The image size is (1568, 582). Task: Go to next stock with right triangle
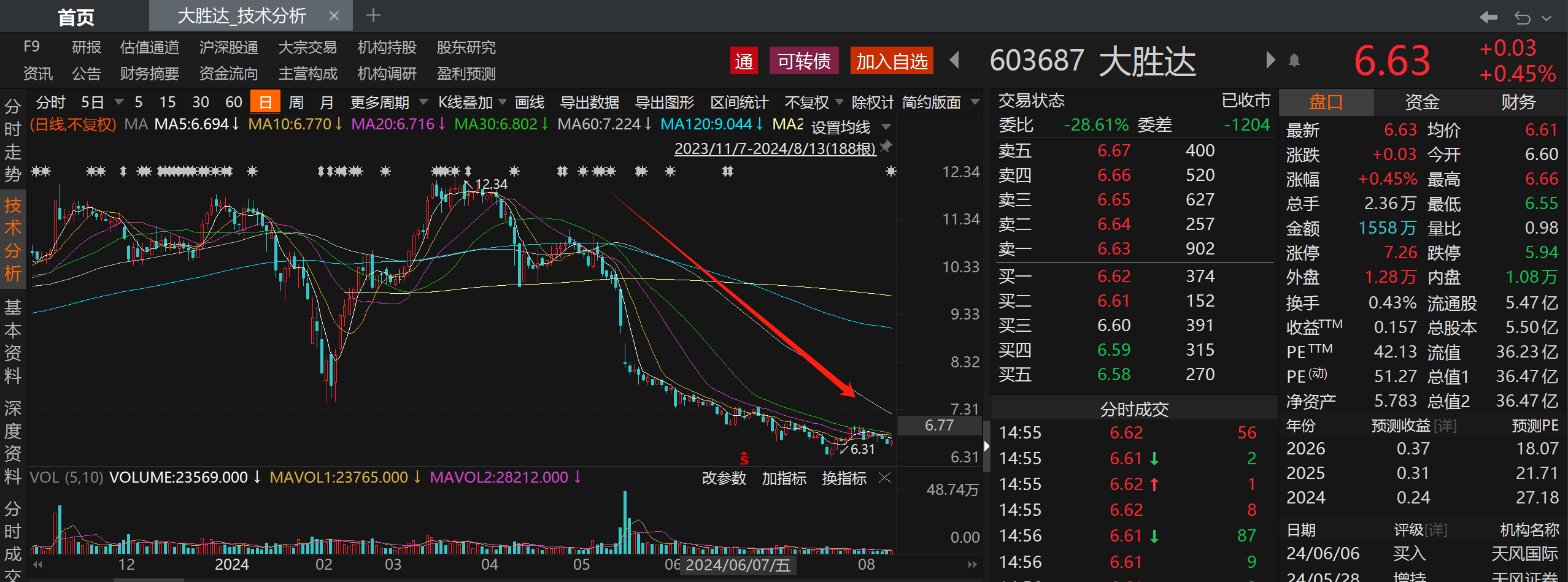1270,60
